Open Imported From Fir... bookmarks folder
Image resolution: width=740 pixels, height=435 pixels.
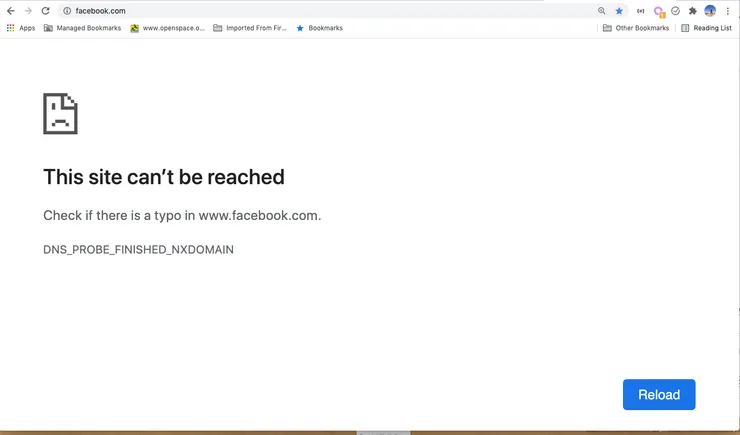(250, 28)
